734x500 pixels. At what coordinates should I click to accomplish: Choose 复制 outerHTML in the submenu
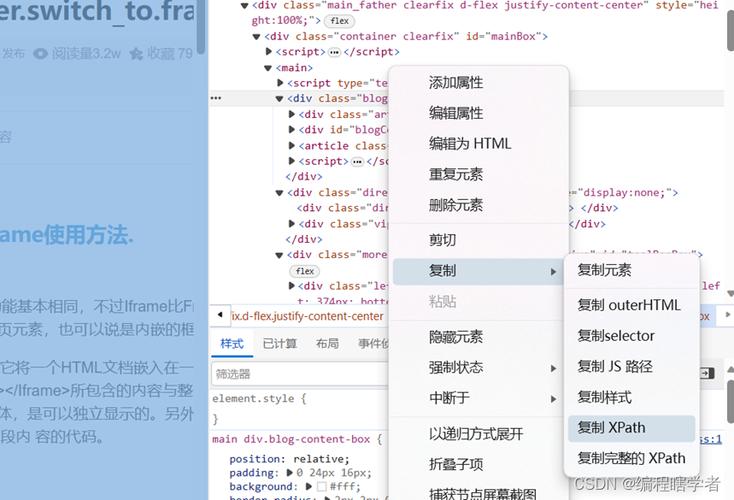(x=631, y=305)
